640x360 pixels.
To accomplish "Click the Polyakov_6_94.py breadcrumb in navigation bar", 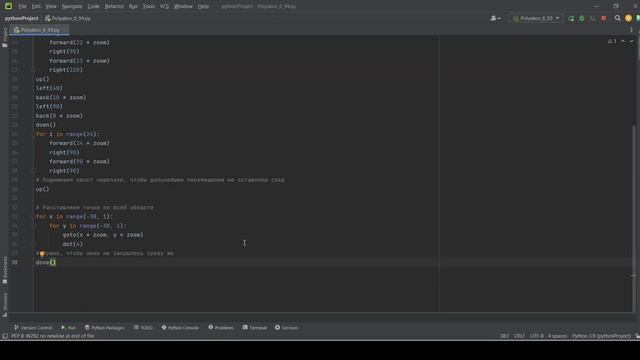I will pyautogui.click(x=68, y=18).
